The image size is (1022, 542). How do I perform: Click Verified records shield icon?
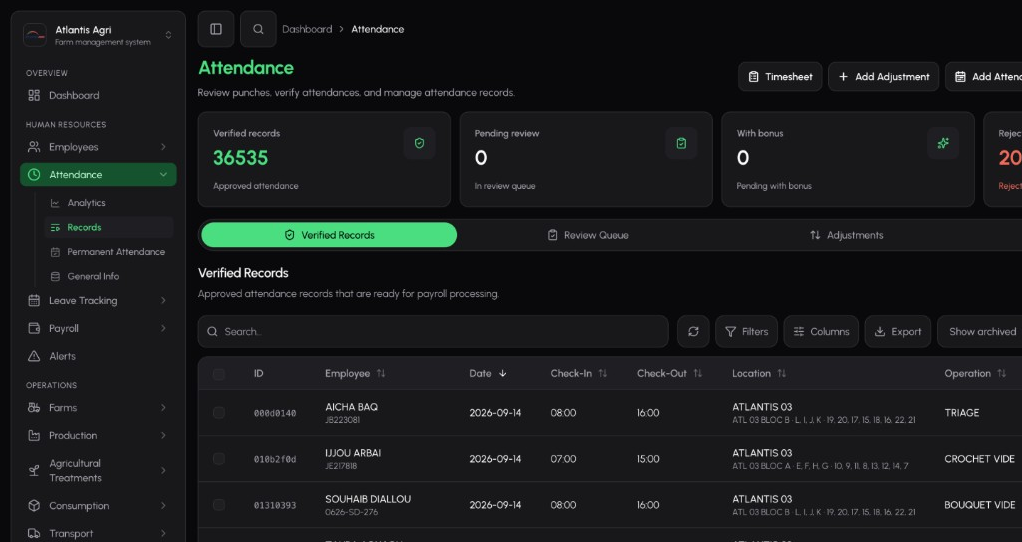click(x=419, y=143)
